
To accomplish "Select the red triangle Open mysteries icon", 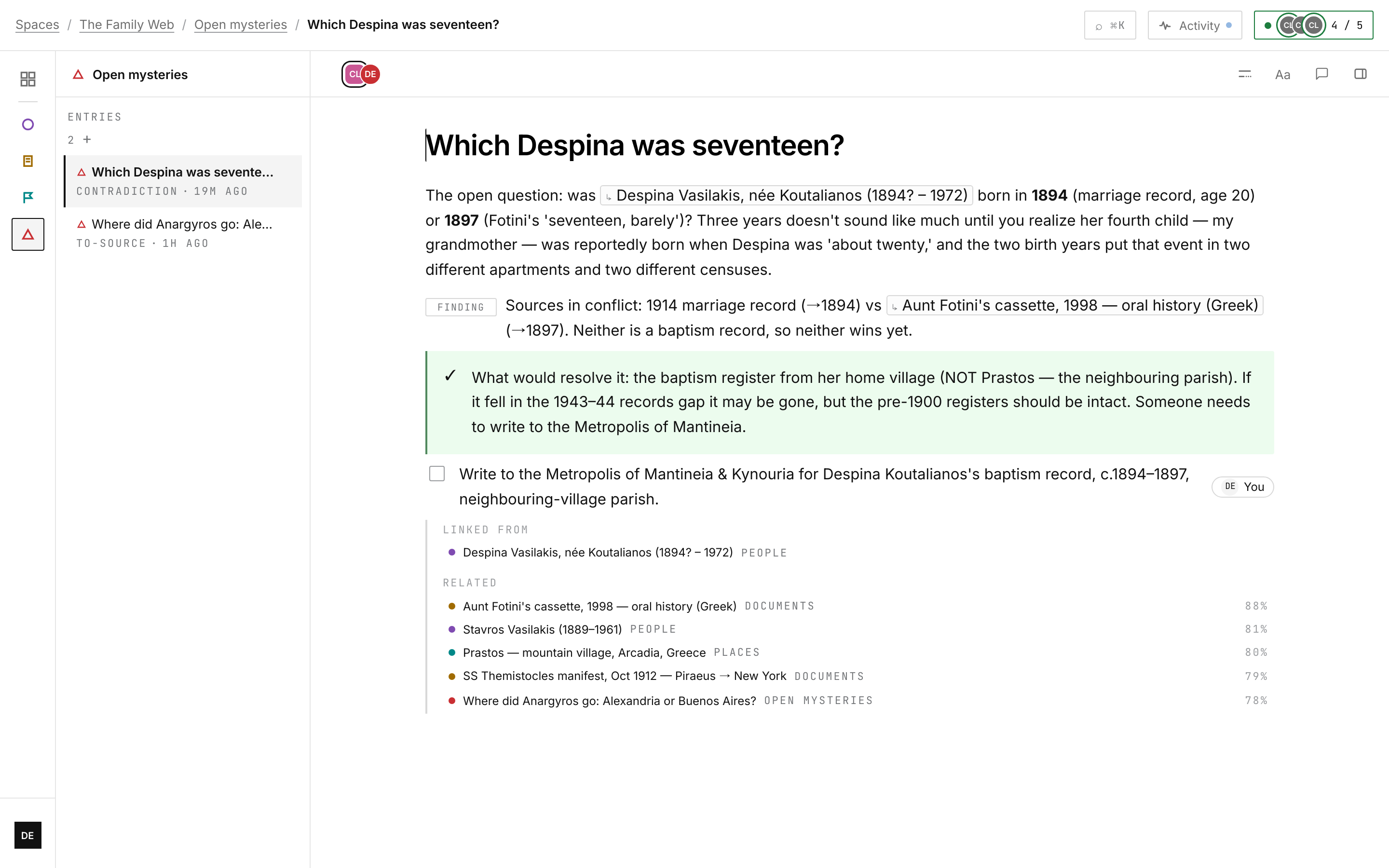I will pos(27,234).
